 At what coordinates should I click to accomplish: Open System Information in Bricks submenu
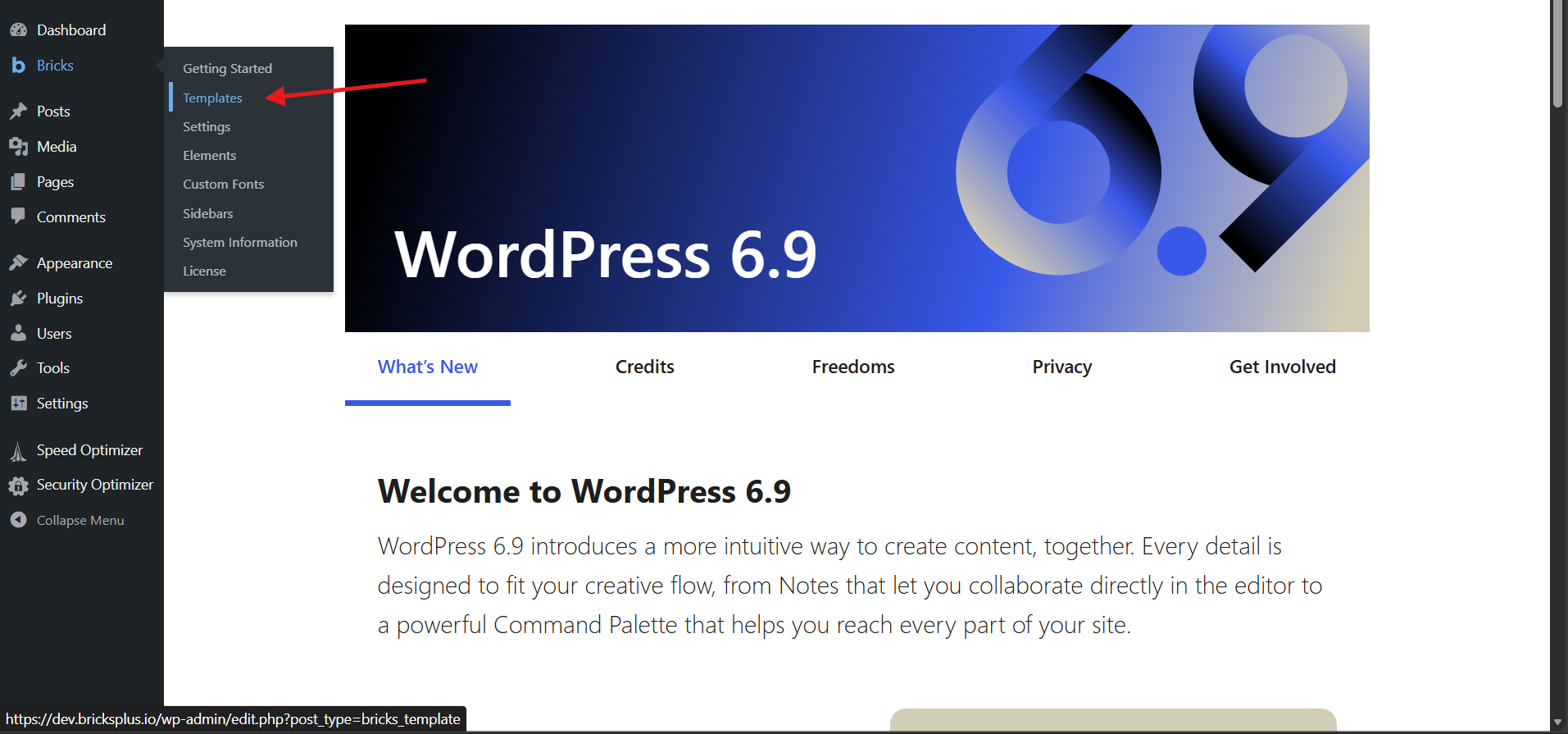point(239,243)
